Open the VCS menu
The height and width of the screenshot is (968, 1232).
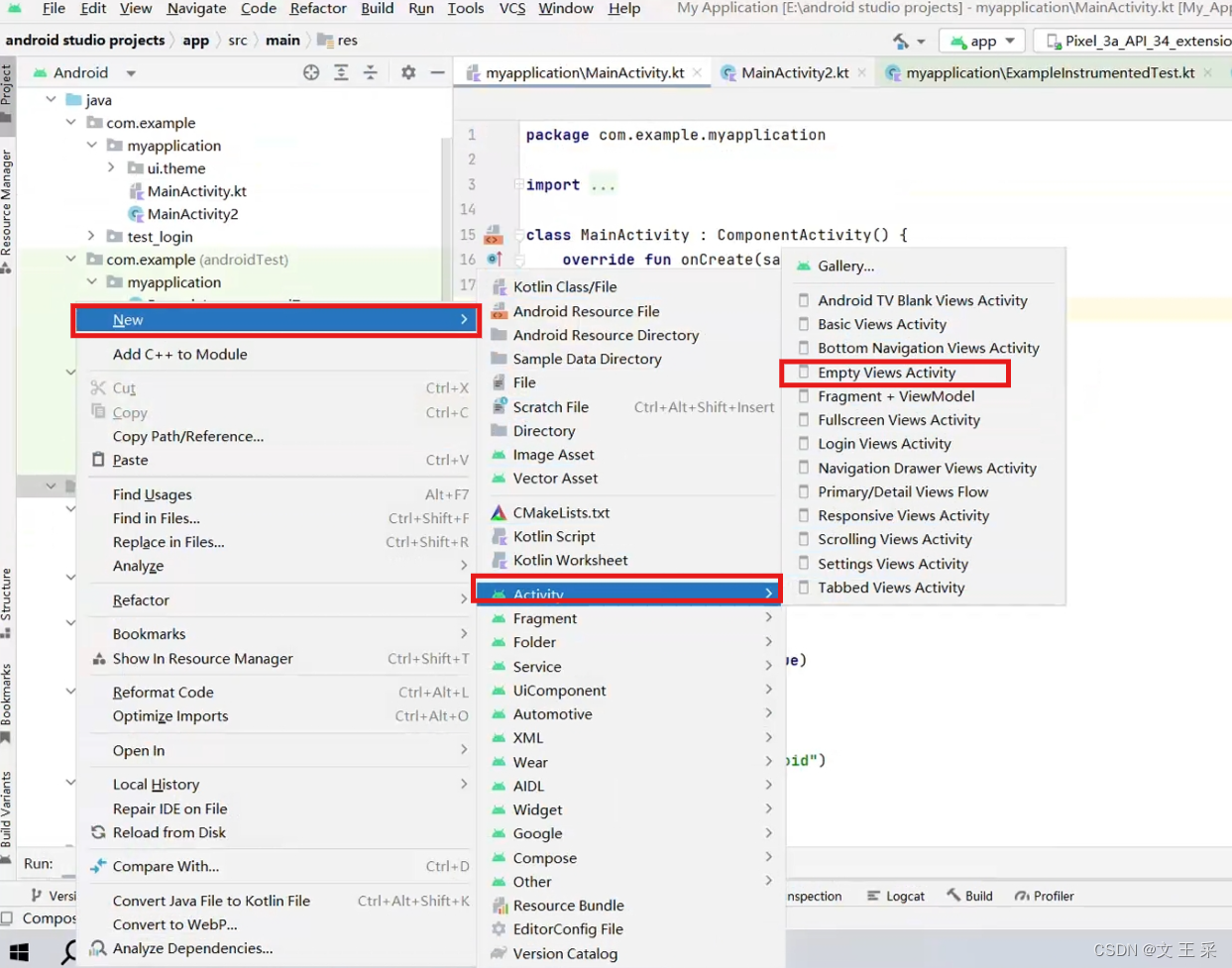point(512,8)
